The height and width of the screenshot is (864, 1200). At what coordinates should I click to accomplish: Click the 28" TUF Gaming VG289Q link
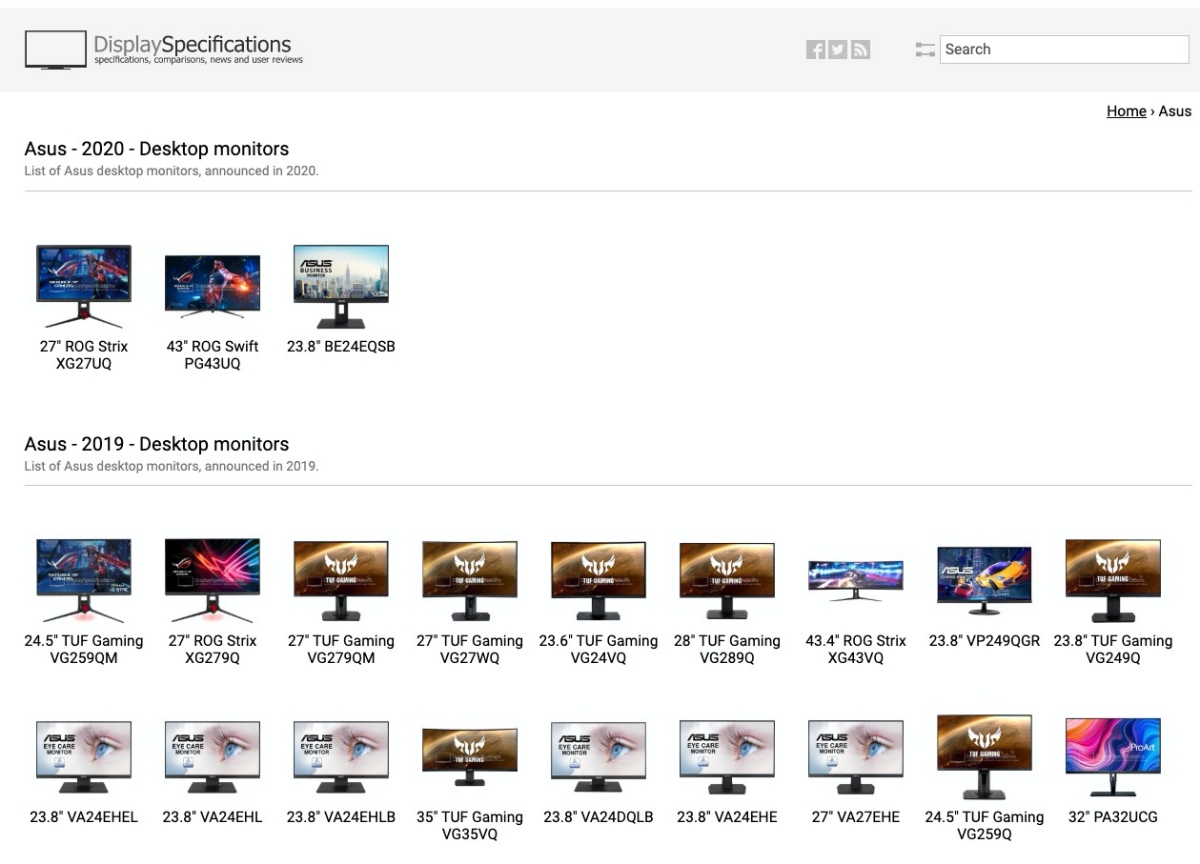[727, 649]
